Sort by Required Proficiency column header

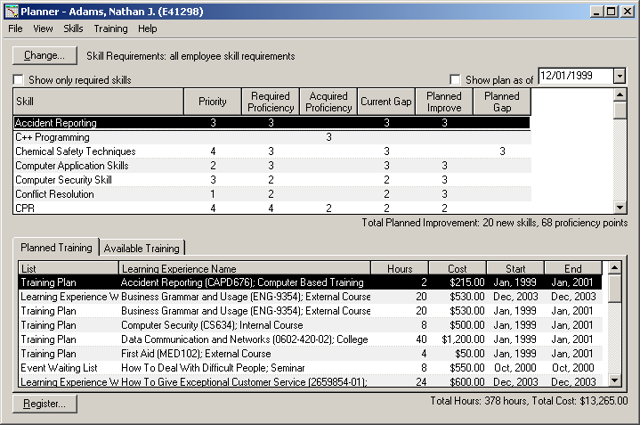pyautogui.click(x=270, y=102)
